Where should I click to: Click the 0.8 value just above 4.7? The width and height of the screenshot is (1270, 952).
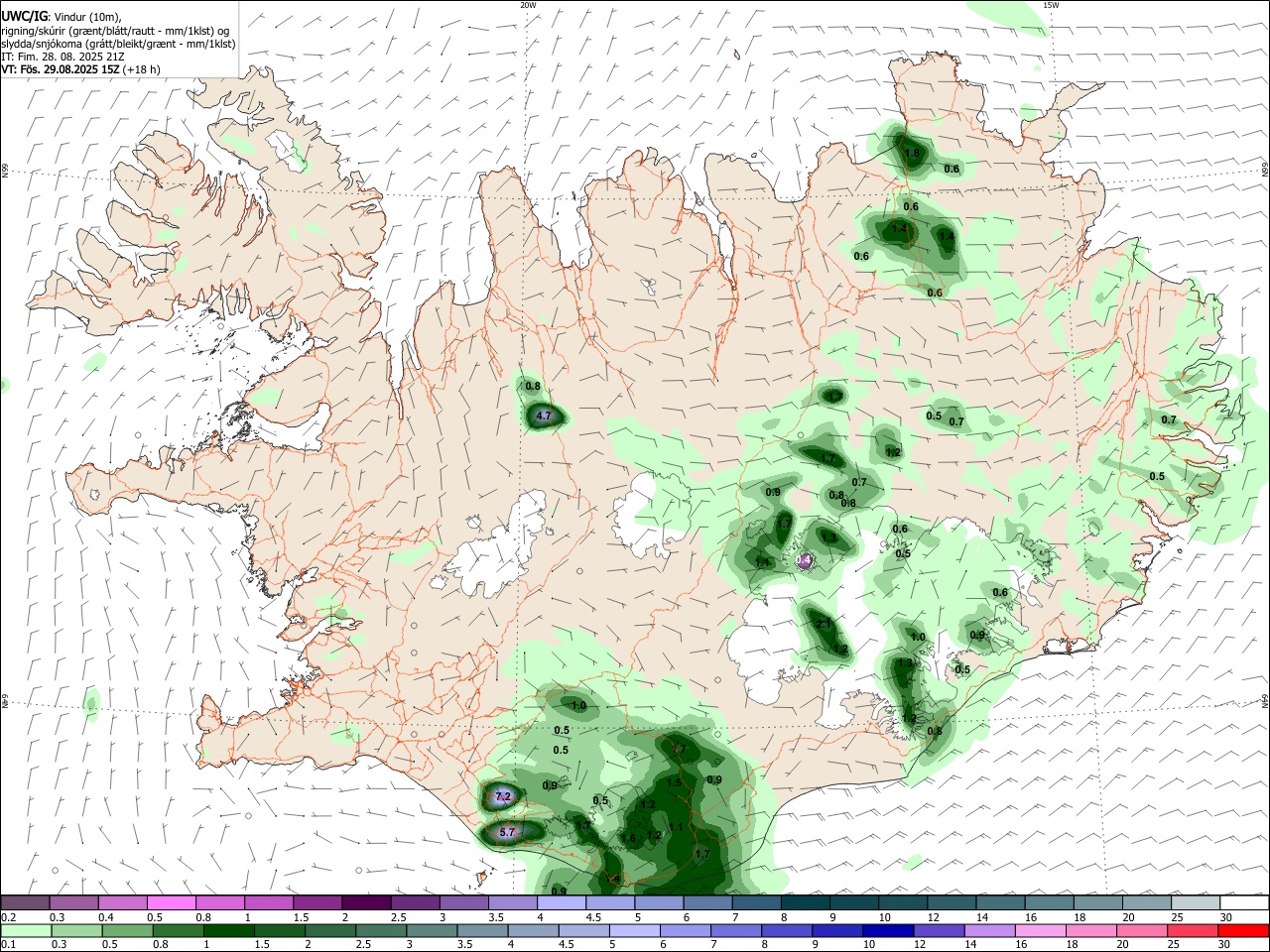click(x=533, y=386)
